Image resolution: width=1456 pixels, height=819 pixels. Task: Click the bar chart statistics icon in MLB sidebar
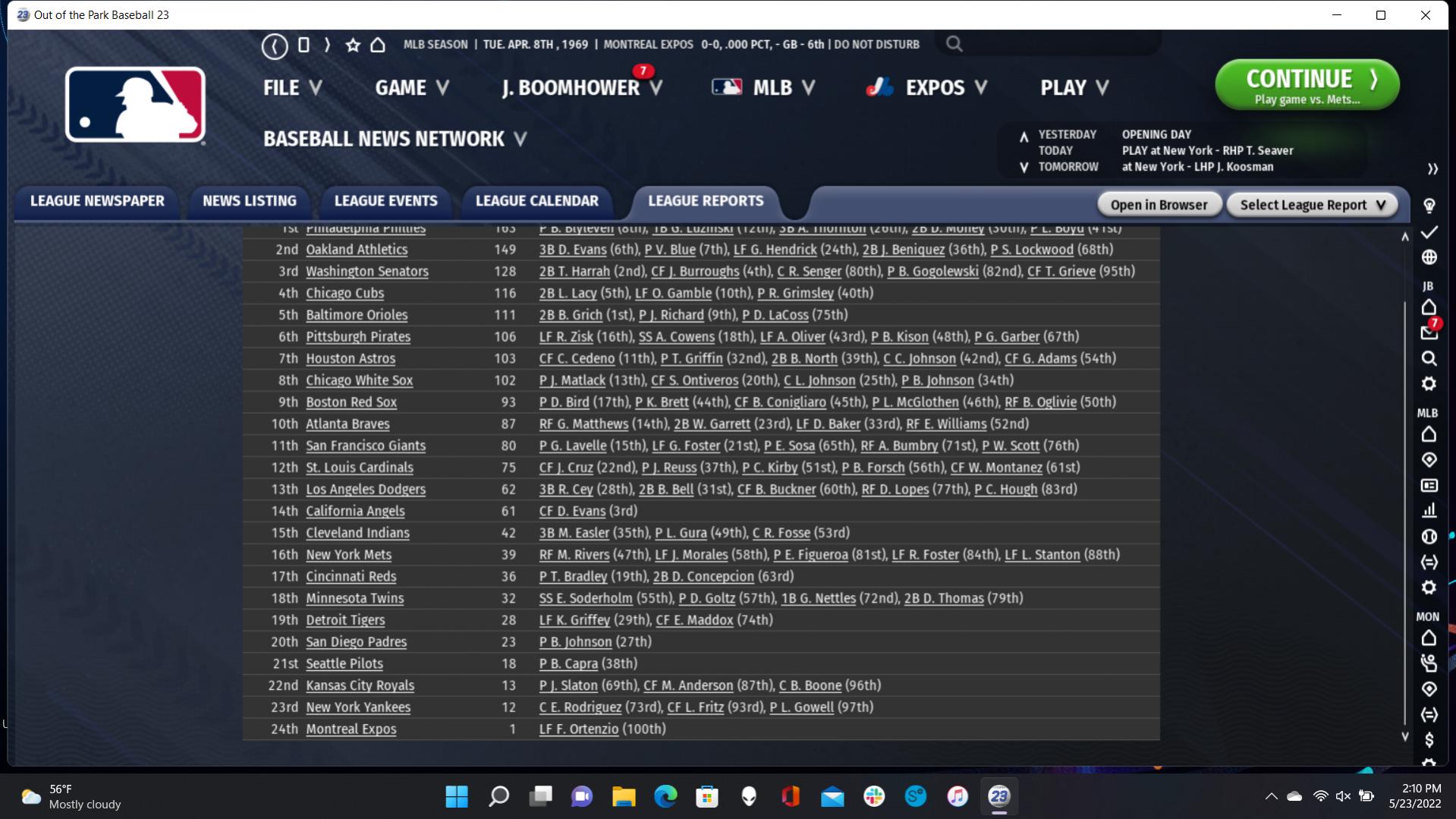[1429, 511]
